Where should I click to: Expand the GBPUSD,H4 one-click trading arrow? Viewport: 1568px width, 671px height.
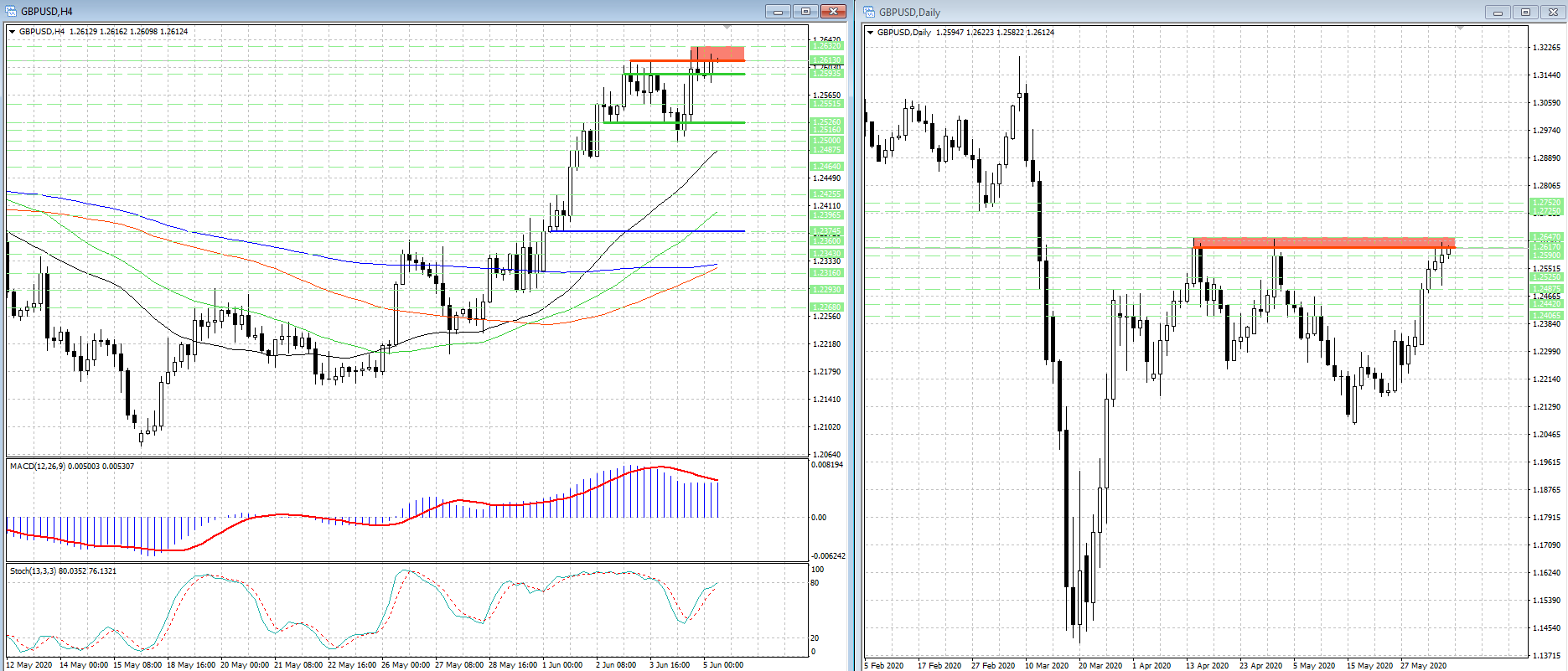(x=12, y=32)
